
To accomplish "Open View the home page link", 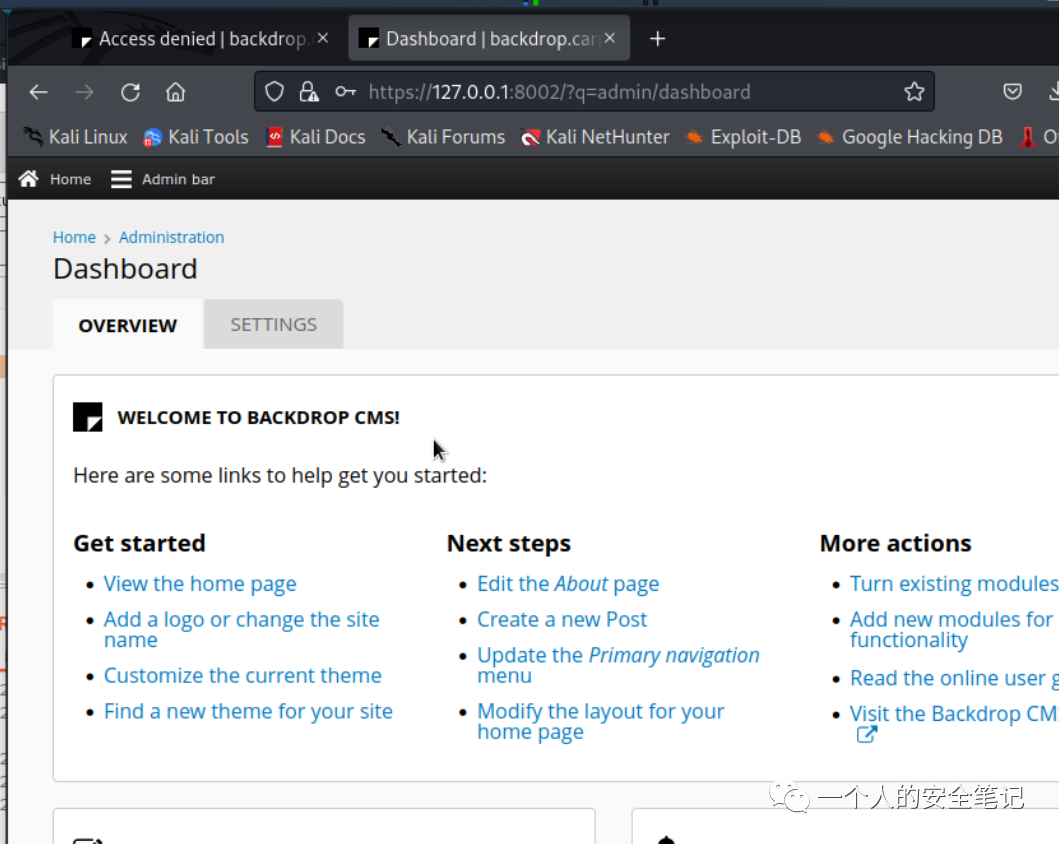I will point(200,584).
